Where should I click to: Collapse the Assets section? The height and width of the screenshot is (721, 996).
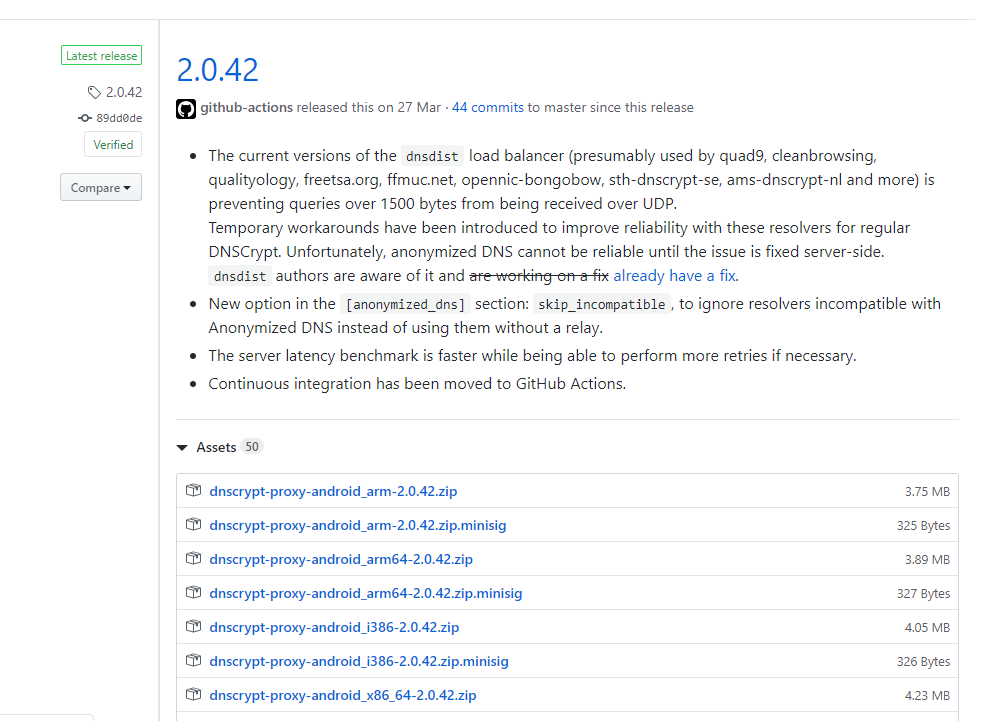pyautogui.click(x=183, y=448)
